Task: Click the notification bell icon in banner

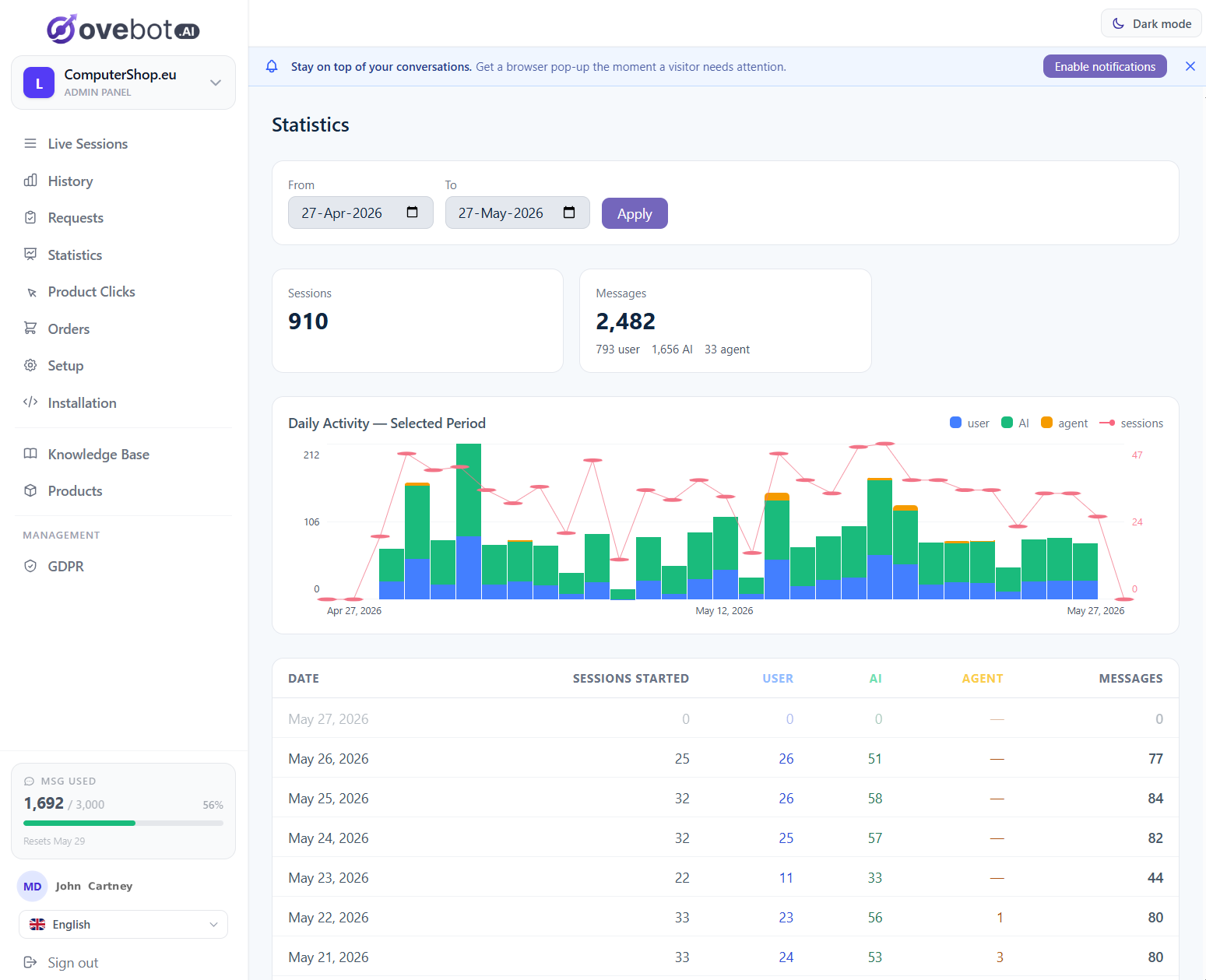Action: [272, 66]
